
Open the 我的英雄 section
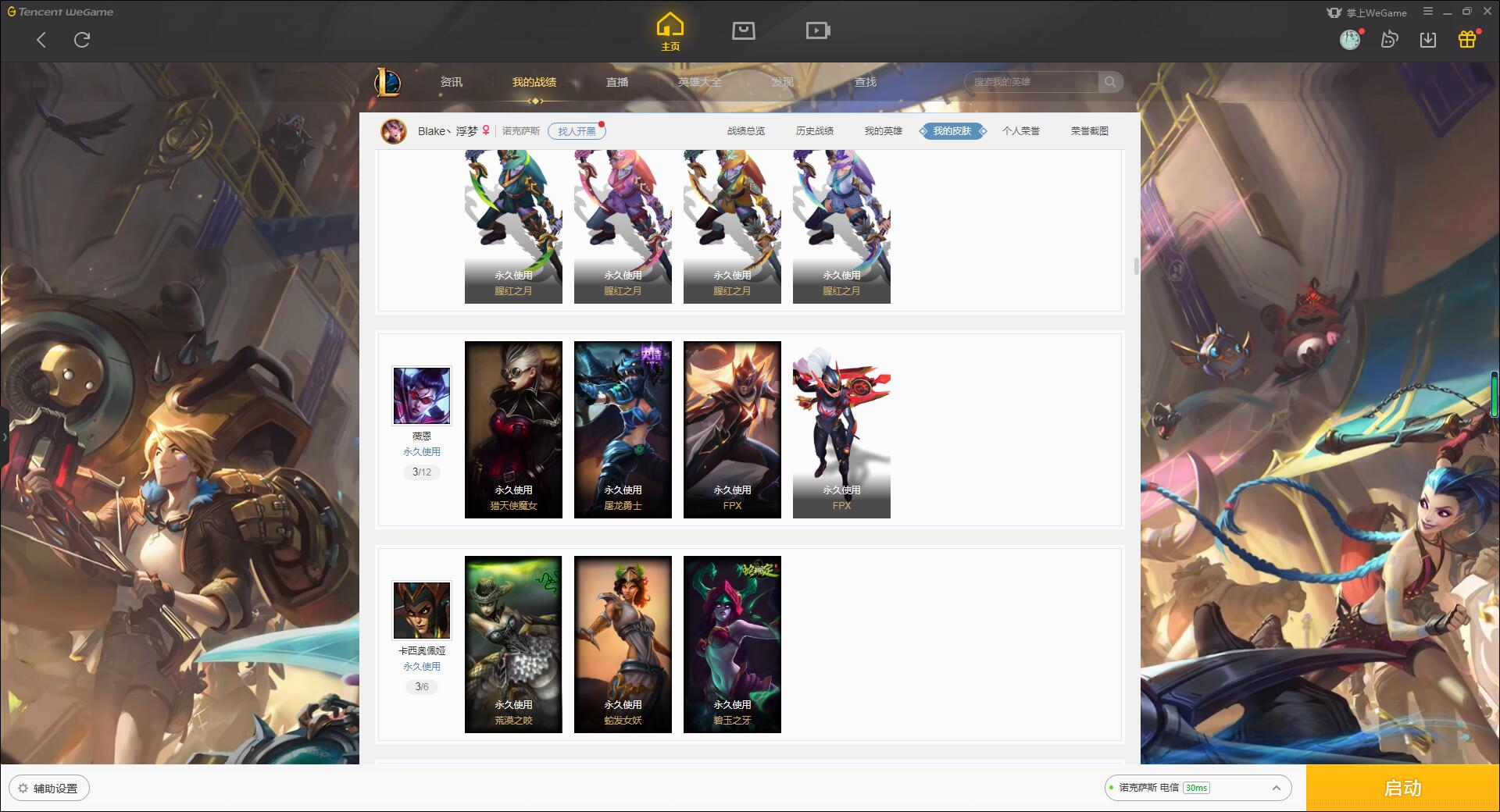click(884, 131)
